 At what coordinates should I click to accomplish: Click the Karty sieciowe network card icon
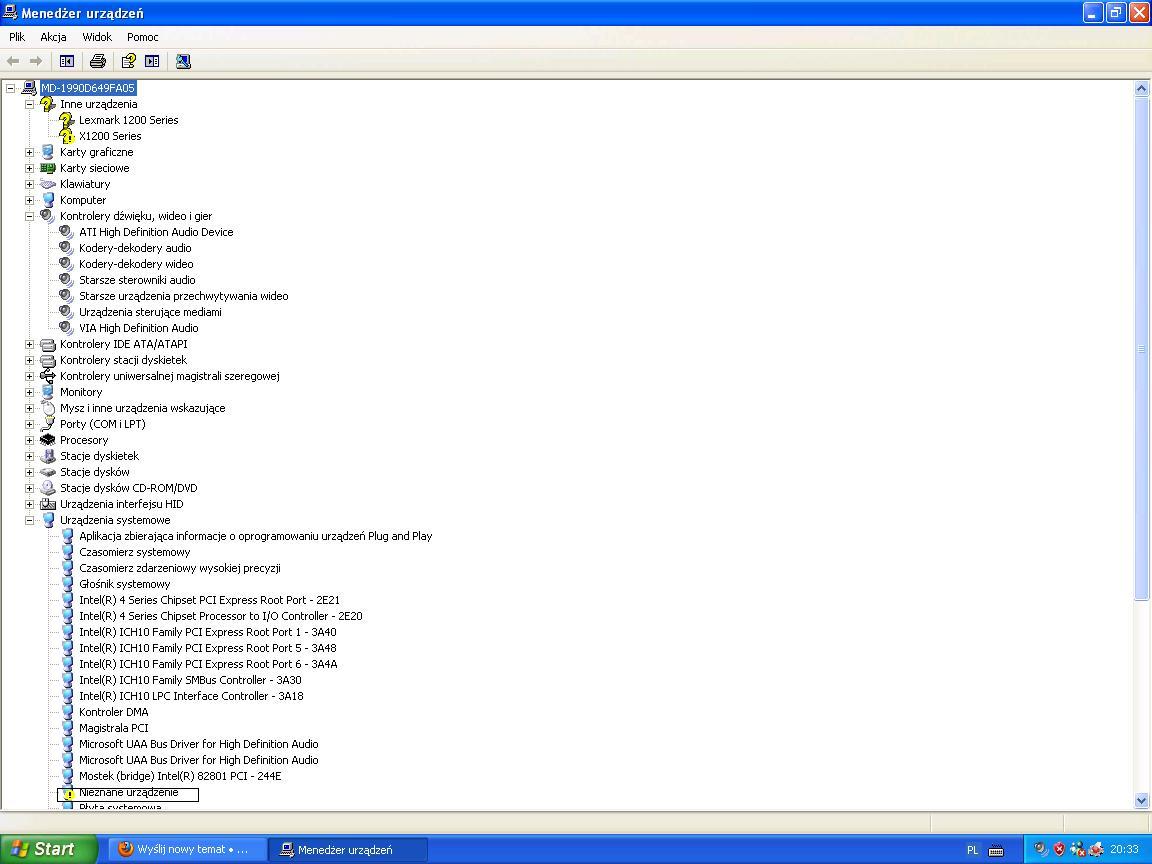coord(48,168)
